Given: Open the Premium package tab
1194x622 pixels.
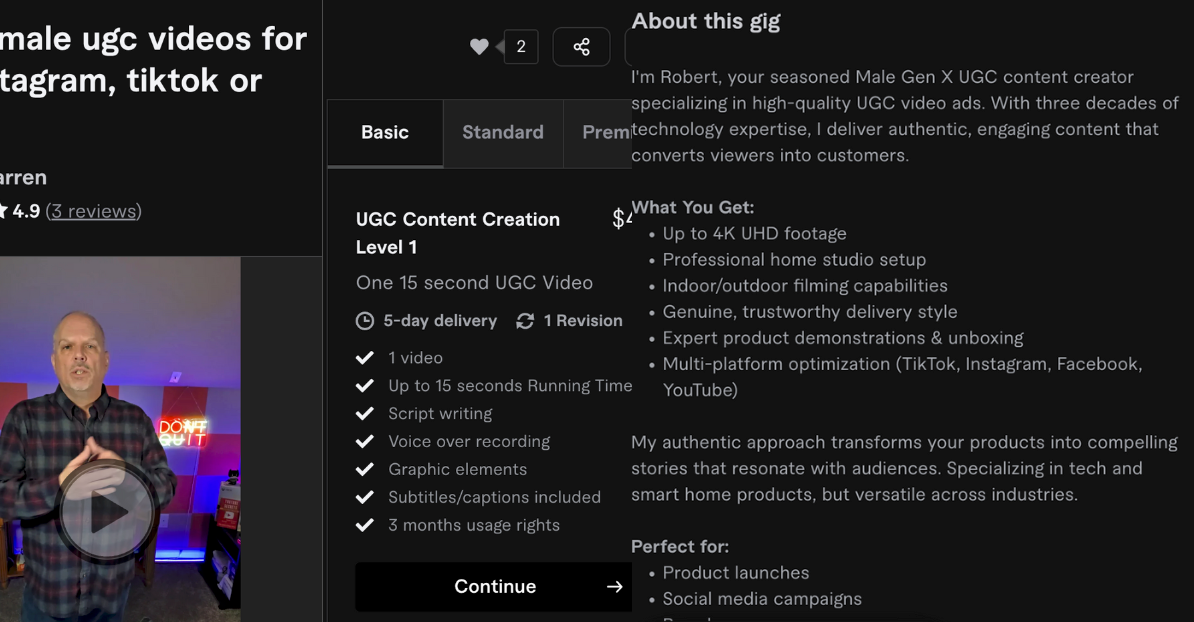Looking at the screenshot, I should point(607,132).
